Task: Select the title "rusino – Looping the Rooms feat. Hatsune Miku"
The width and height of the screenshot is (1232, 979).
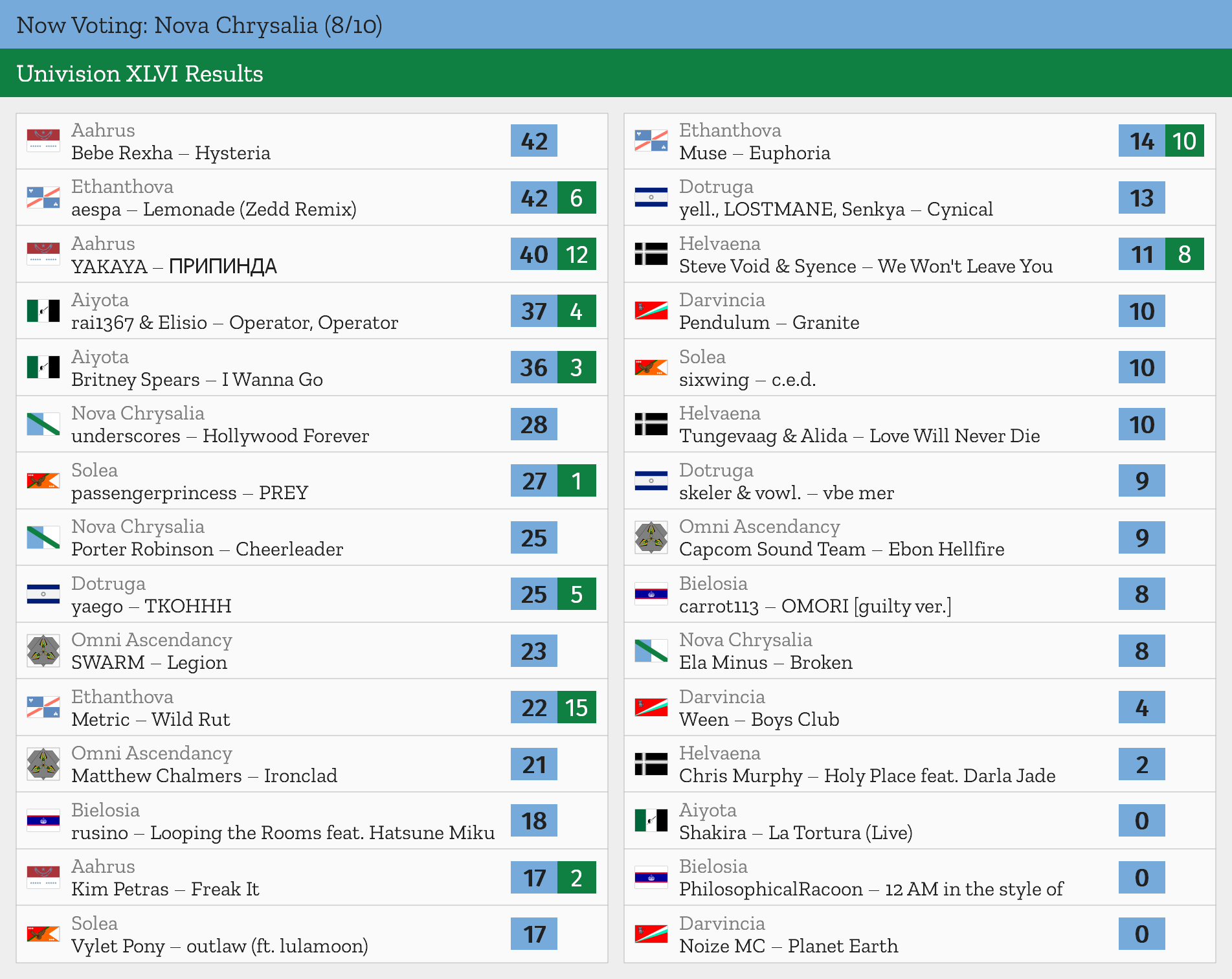Action: [283, 833]
